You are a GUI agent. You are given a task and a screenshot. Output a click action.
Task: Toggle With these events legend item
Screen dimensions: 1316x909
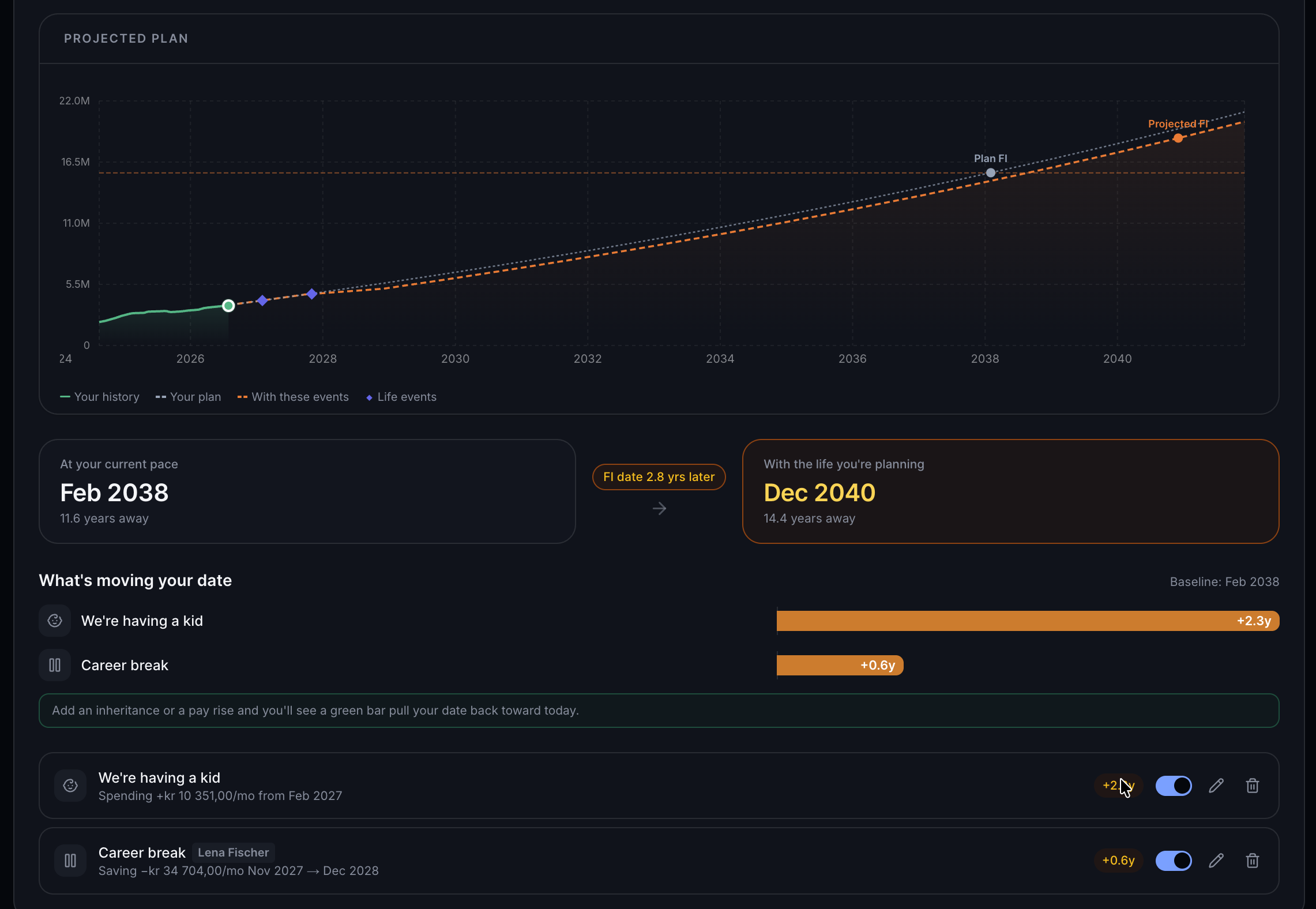point(293,397)
